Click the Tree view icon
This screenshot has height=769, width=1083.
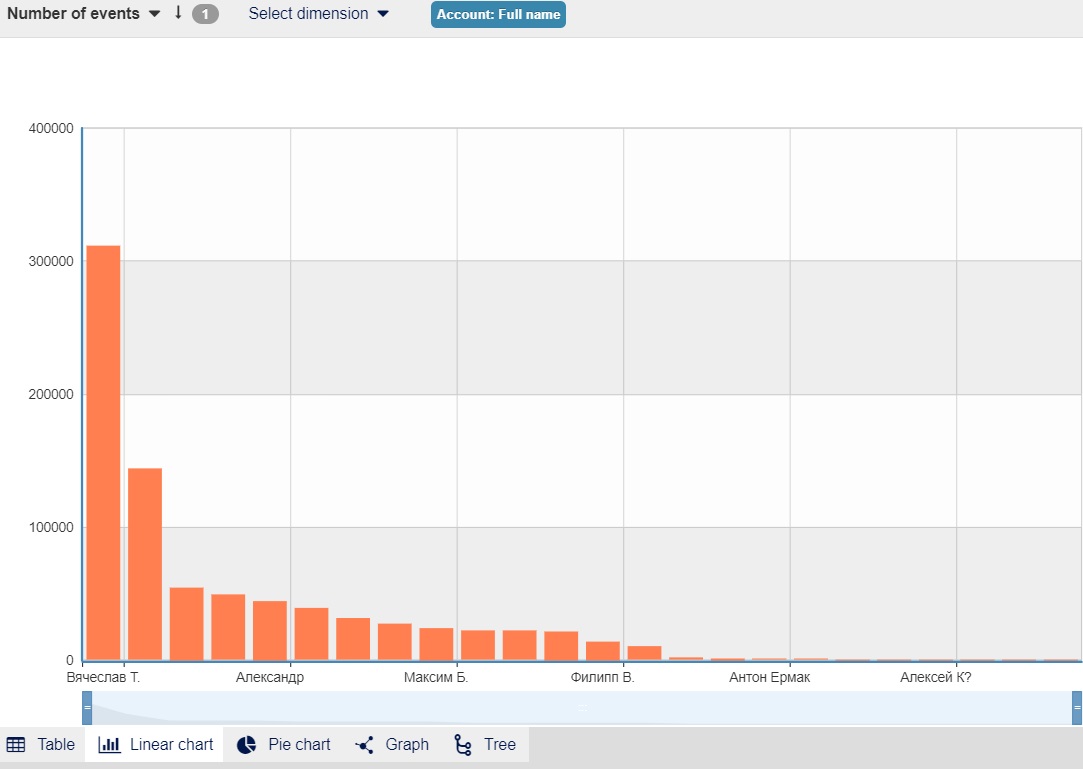tap(462, 744)
